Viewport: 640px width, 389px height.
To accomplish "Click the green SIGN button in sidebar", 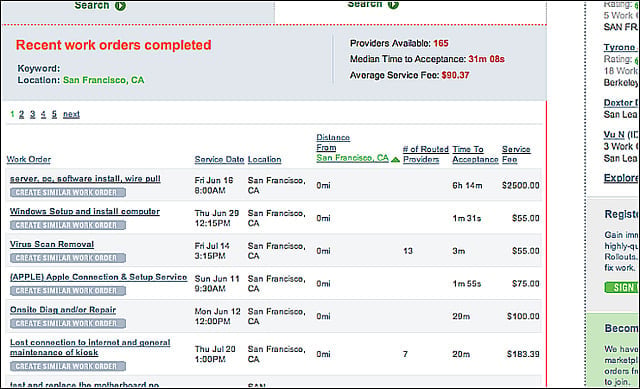I will click(x=621, y=287).
